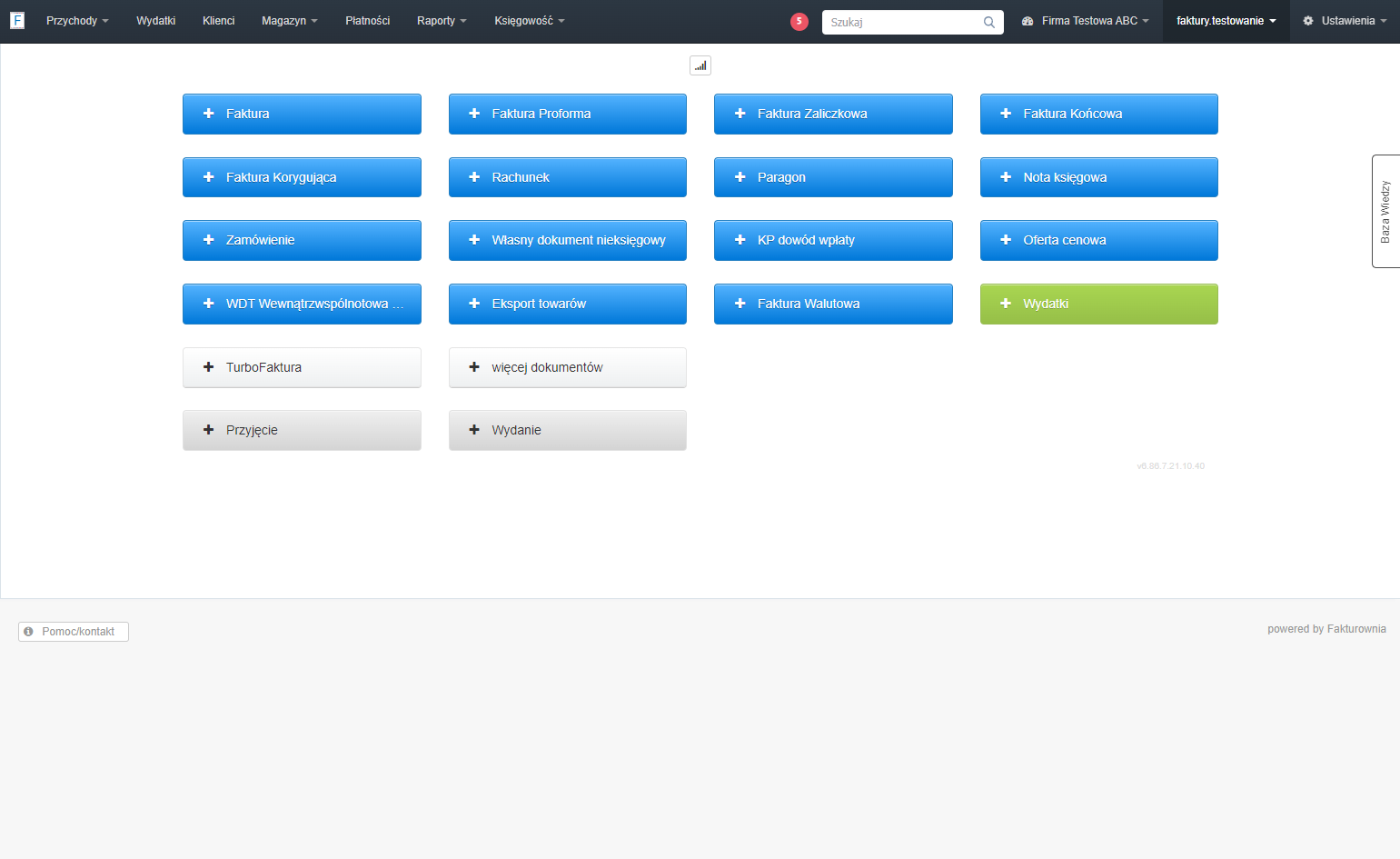The image size is (1400, 859).
Task: Open the Ustawienia menu
Action: [x=1345, y=21]
